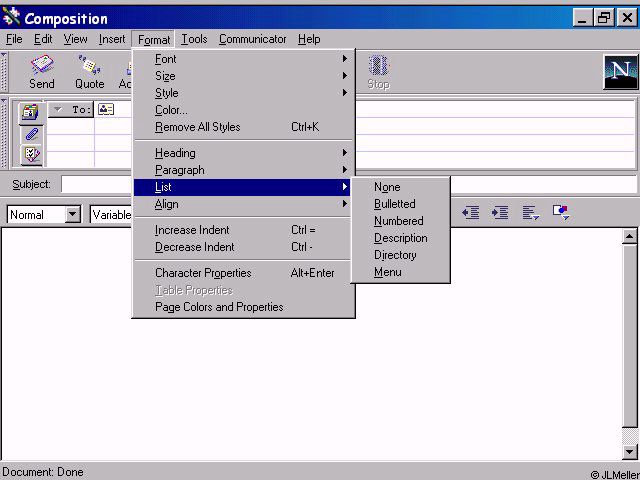
Task: Choose Decrease Indent from the menu
Action: click(x=244, y=247)
